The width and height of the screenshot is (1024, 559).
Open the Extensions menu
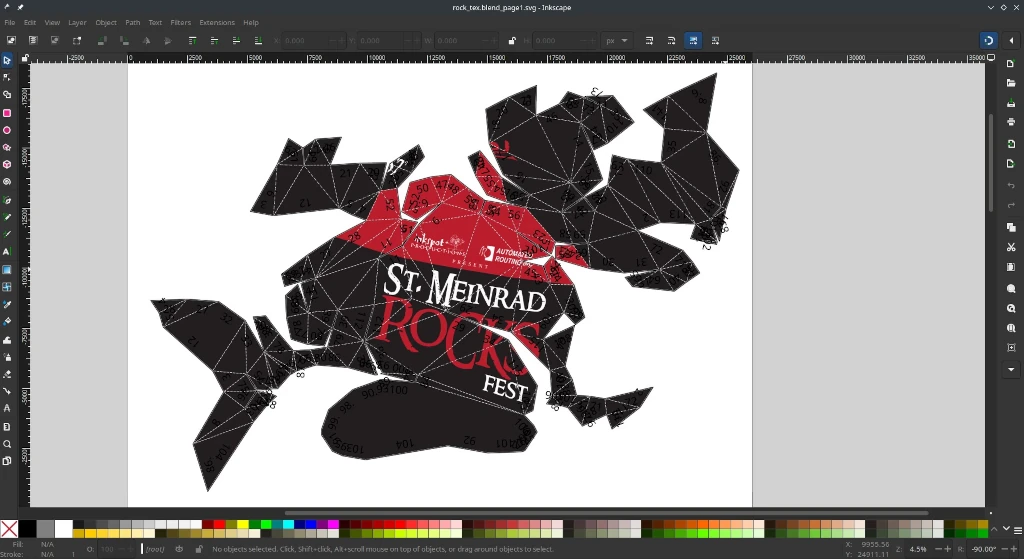click(x=217, y=22)
